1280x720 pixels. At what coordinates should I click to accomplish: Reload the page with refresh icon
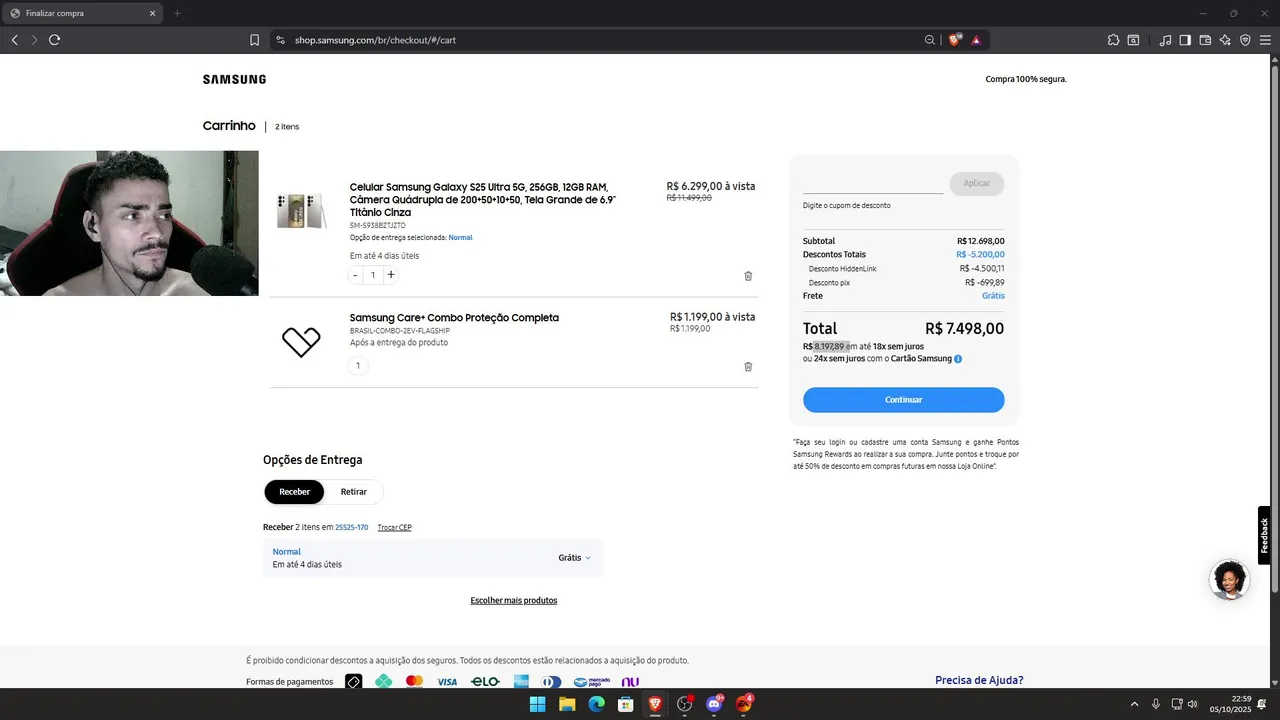(x=54, y=40)
